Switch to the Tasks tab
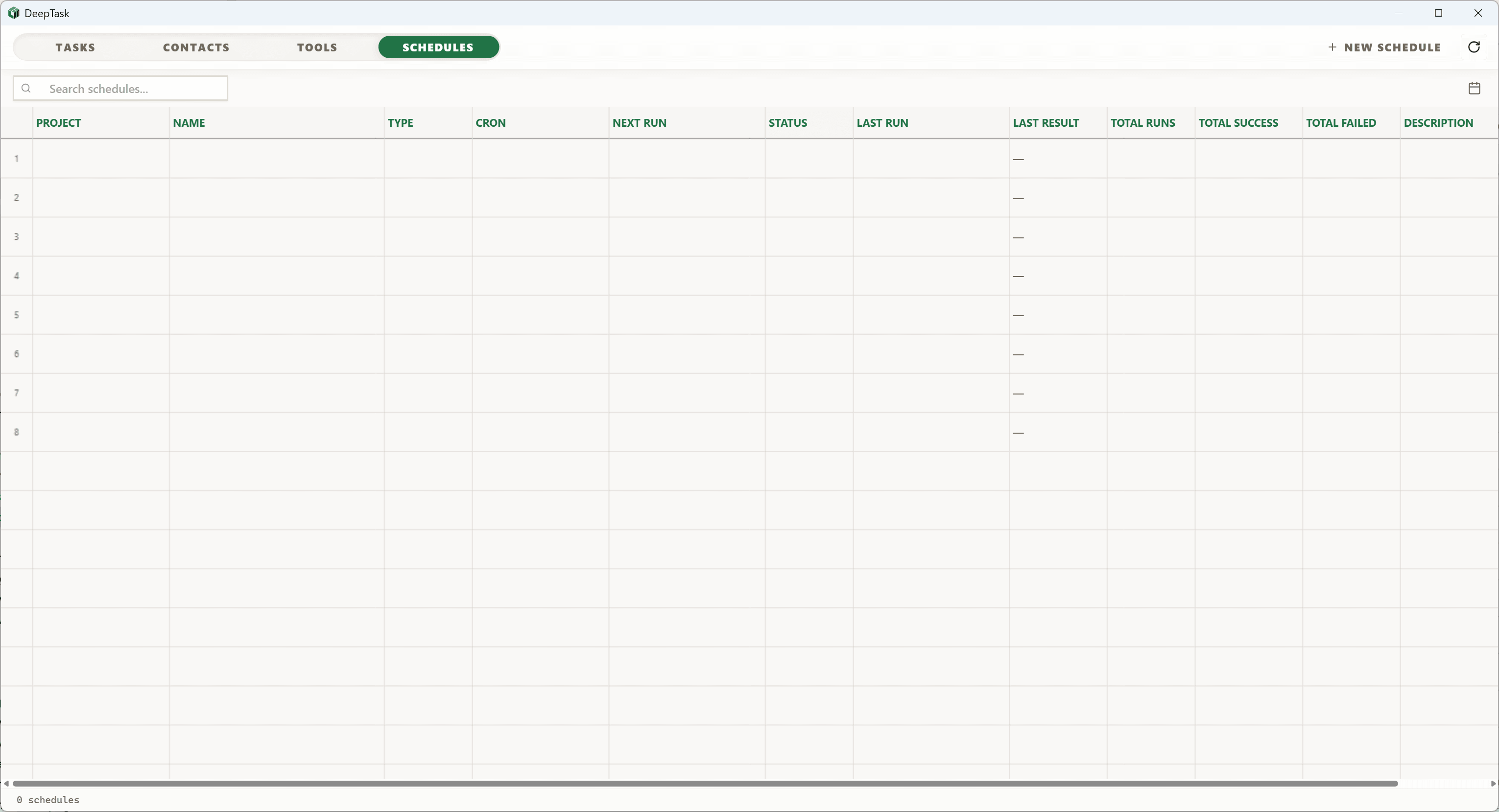This screenshot has height=812, width=1499. point(75,47)
